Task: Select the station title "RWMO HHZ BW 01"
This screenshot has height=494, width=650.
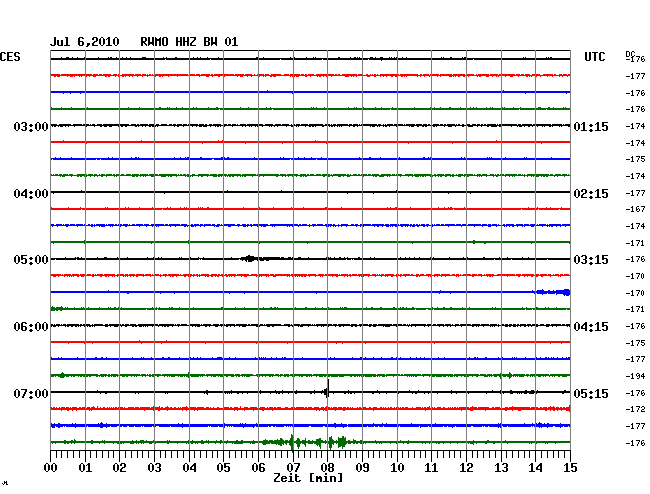Action: coord(189,42)
